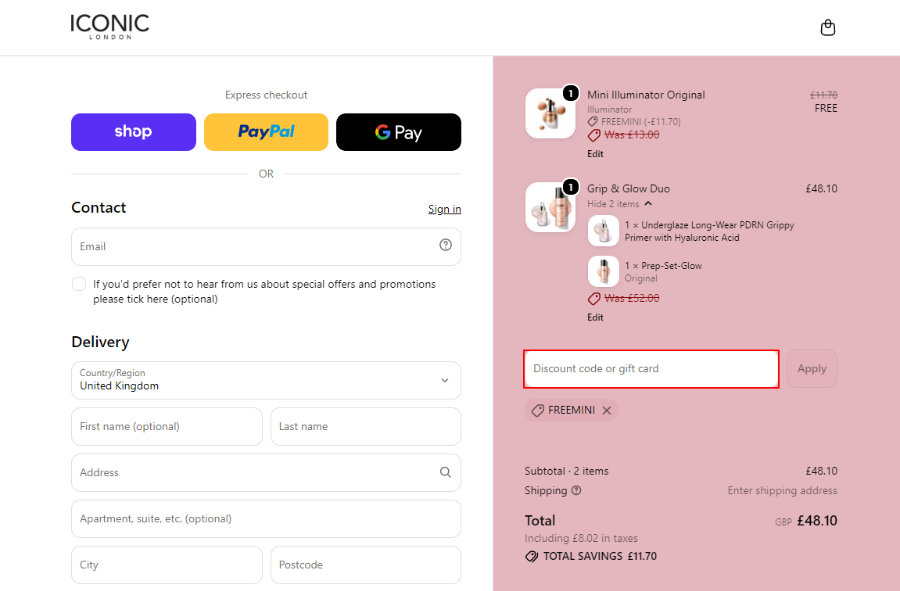Viewport: 900px width, 591px height.
Task: Focus the Discount code or gift card field
Action: [651, 368]
